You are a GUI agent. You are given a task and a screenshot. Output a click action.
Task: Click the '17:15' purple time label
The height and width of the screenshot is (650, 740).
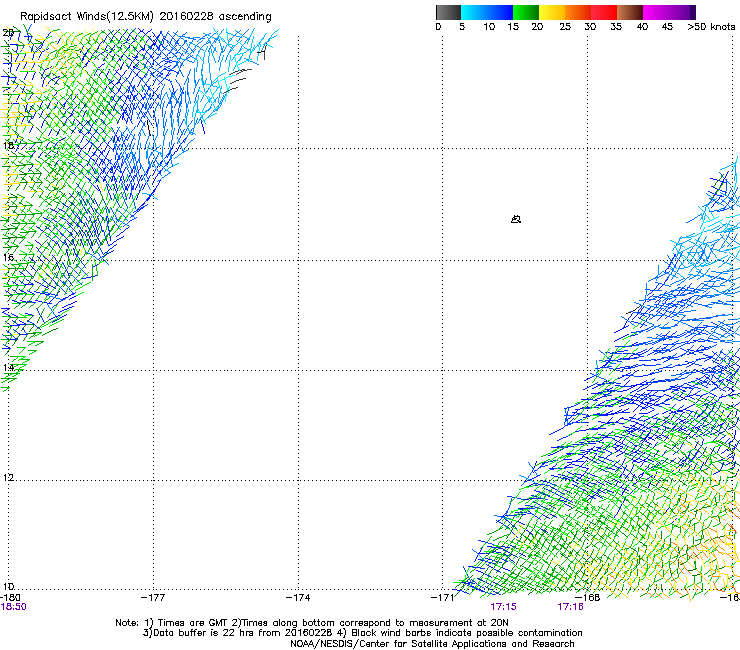pos(503,607)
